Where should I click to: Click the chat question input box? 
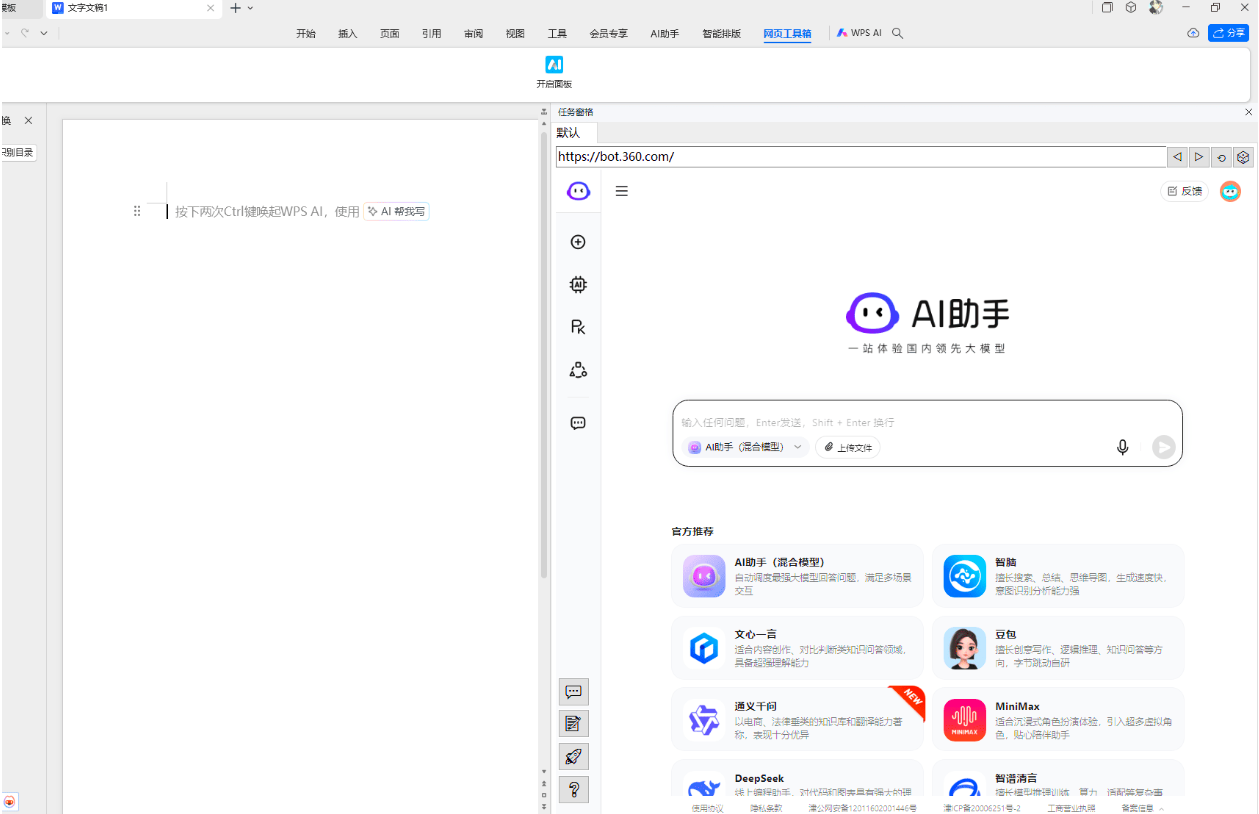[x=927, y=422]
